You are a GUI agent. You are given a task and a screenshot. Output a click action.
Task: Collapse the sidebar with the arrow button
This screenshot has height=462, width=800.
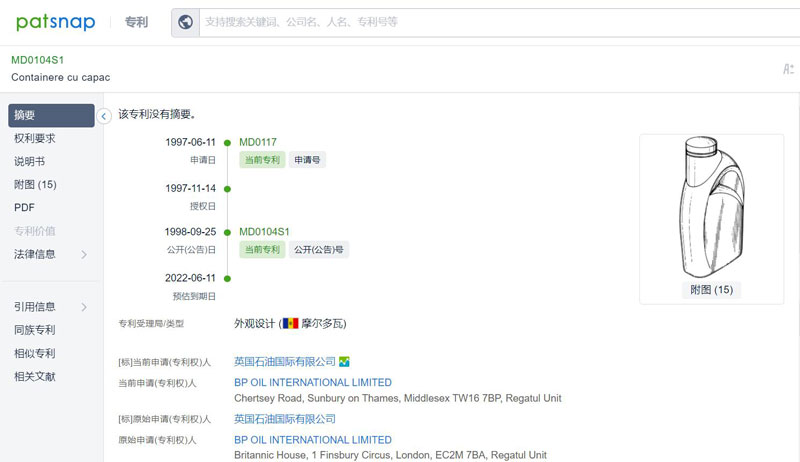click(104, 116)
